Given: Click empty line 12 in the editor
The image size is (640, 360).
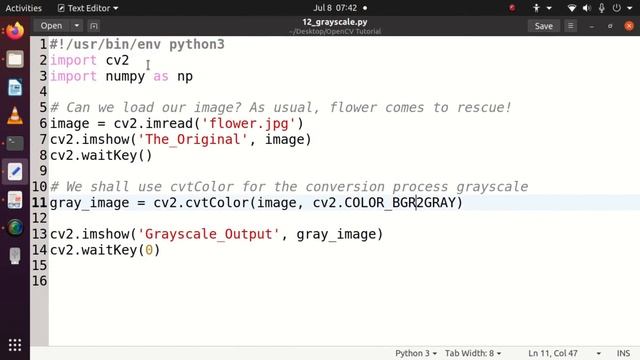Looking at the screenshot, I should click(x=344, y=218).
